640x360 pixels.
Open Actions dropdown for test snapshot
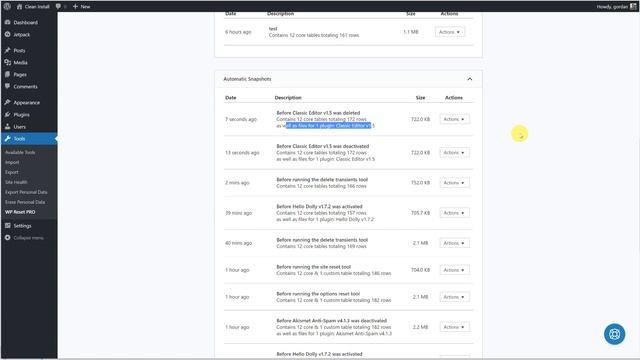(x=449, y=32)
